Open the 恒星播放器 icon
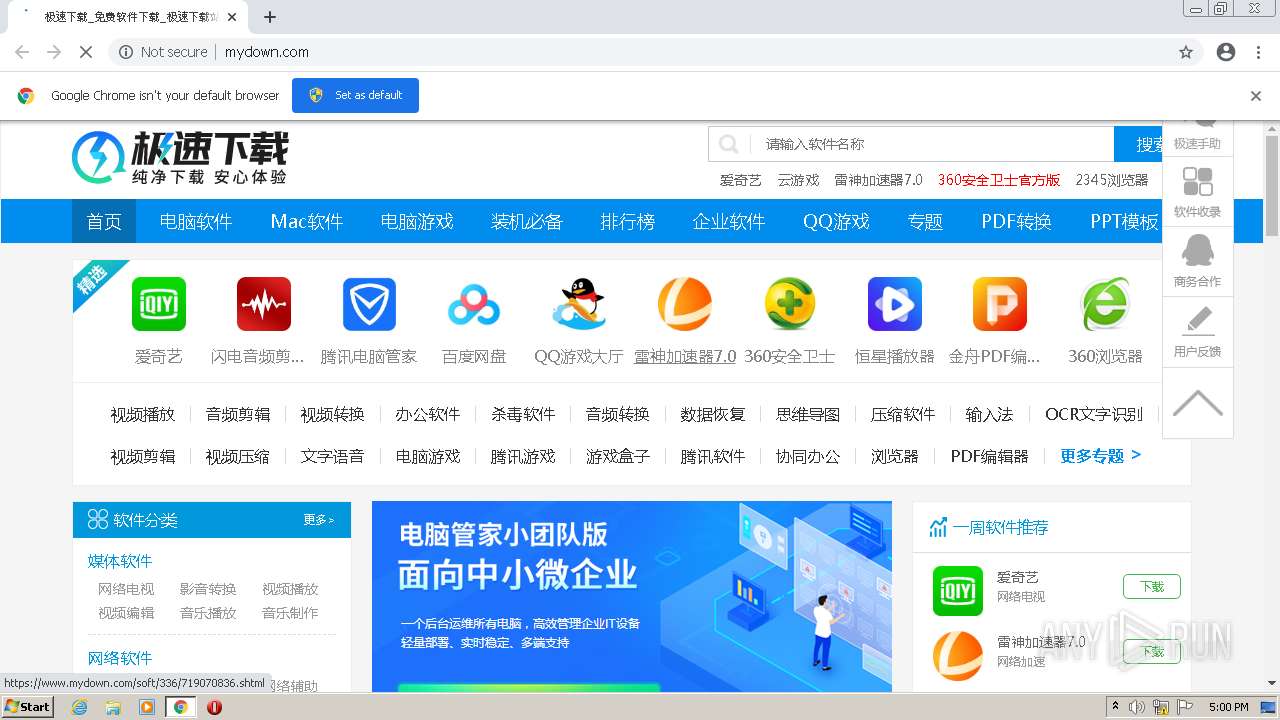The width and height of the screenshot is (1280, 720). [895, 304]
